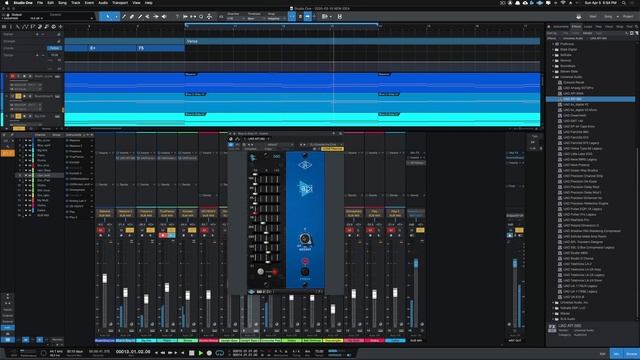
Task: Switch to the Loops browser tab
Action: [588, 27]
